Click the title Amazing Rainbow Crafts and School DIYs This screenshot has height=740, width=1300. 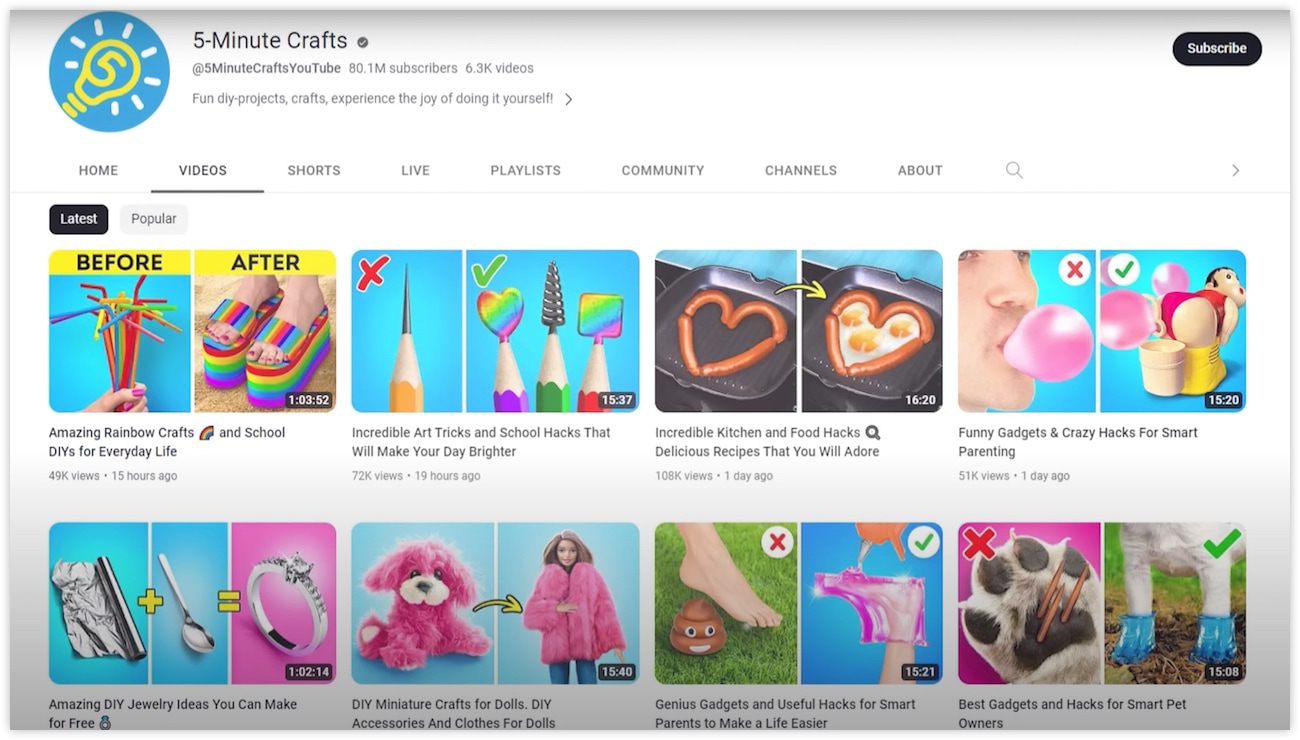pos(167,442)
